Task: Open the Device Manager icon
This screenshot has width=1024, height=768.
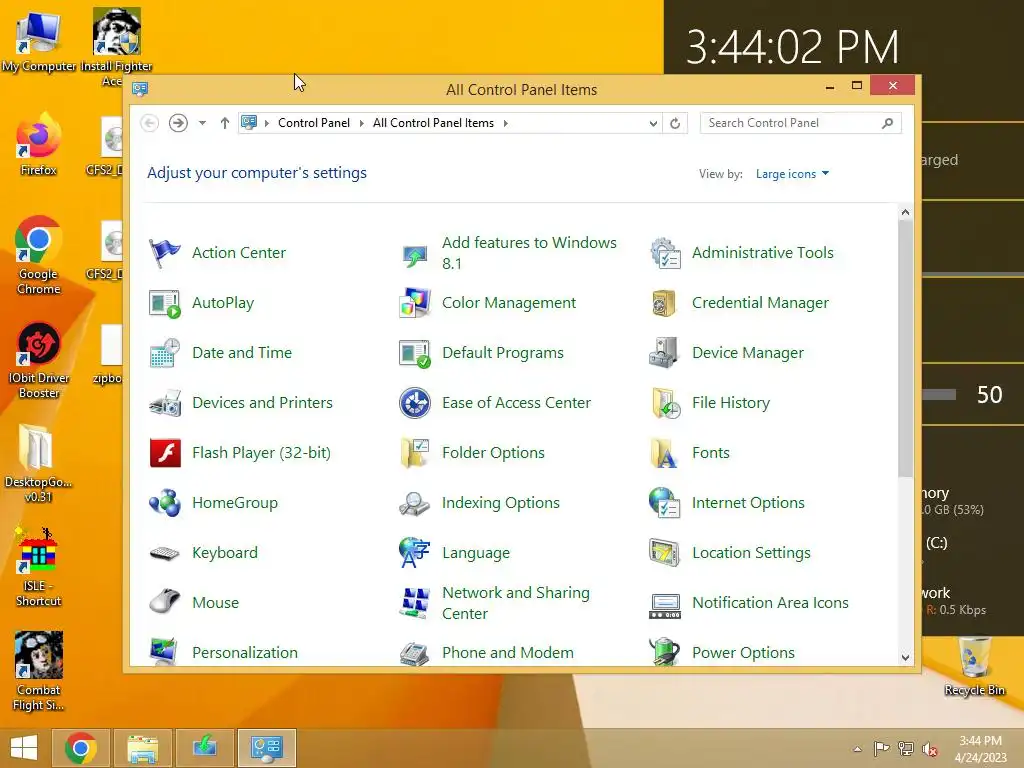Action: [x=665, y=353]
